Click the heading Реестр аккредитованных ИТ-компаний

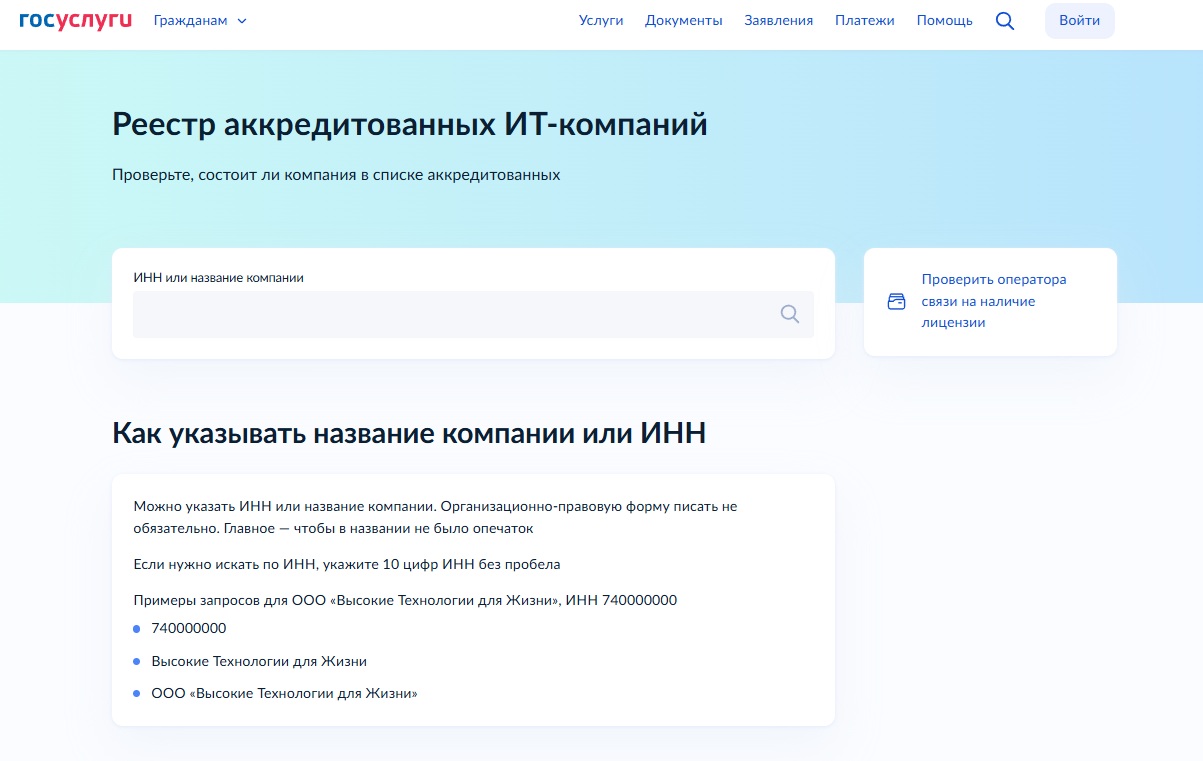tap(408, 124)
